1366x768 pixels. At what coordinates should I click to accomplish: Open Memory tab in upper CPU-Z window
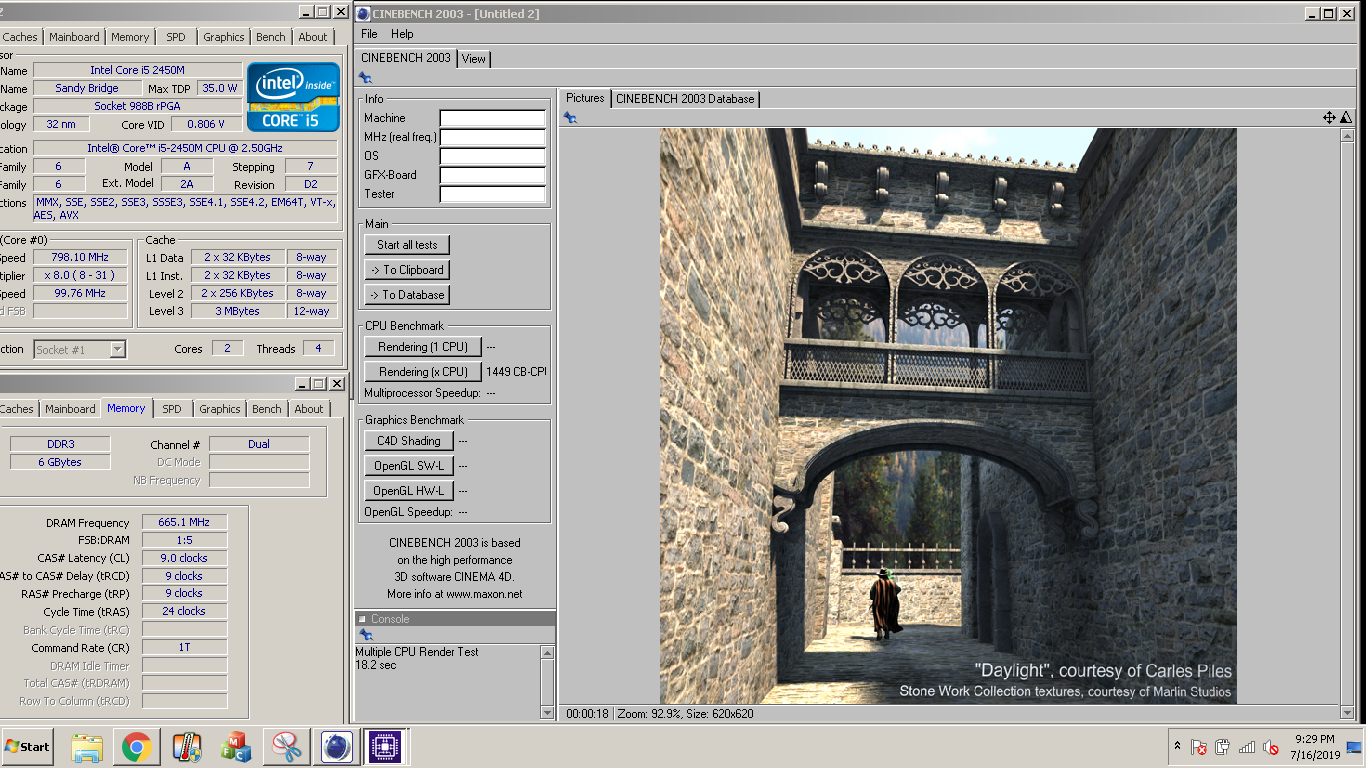130,37
